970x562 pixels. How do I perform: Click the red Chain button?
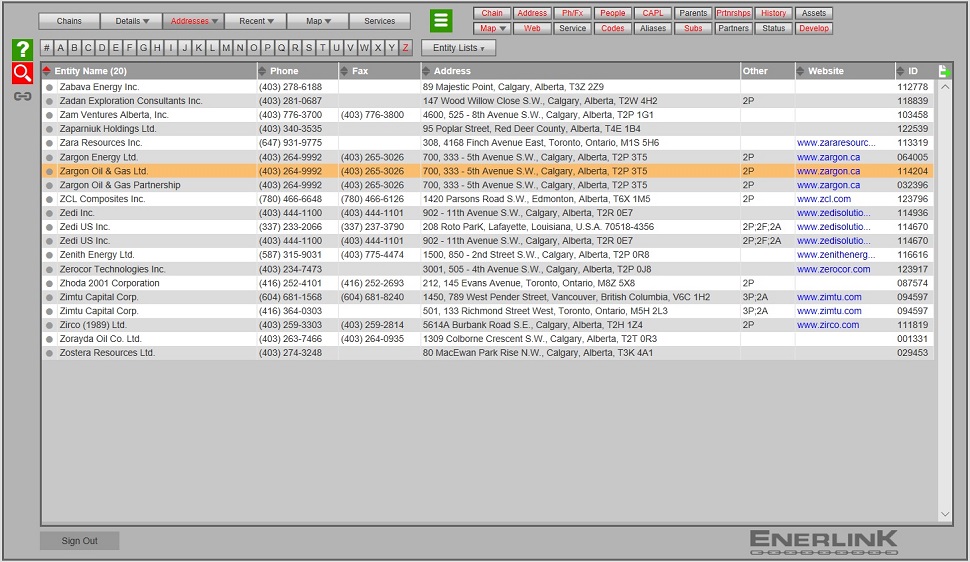(x=492, y=13)
